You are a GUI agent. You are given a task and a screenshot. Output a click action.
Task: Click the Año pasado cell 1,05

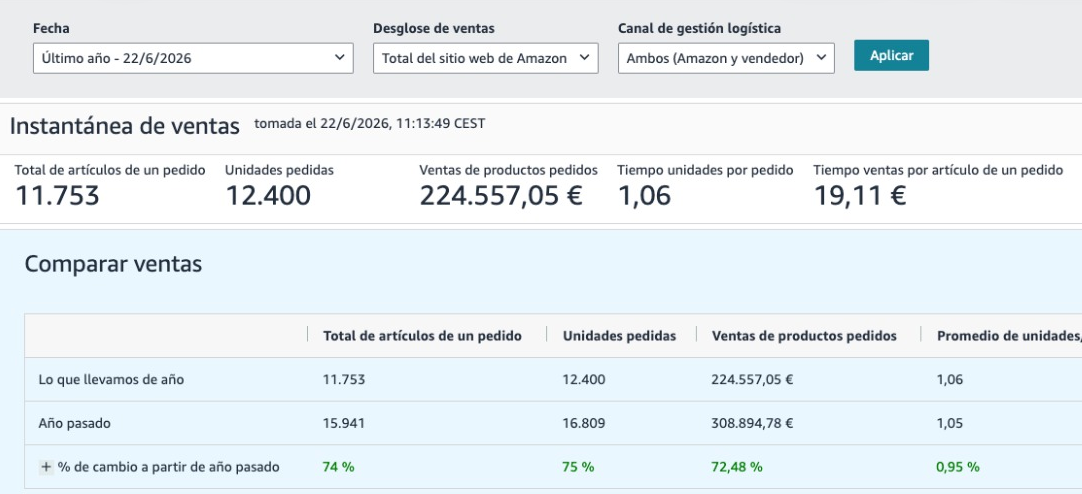(x=950, y=423)
